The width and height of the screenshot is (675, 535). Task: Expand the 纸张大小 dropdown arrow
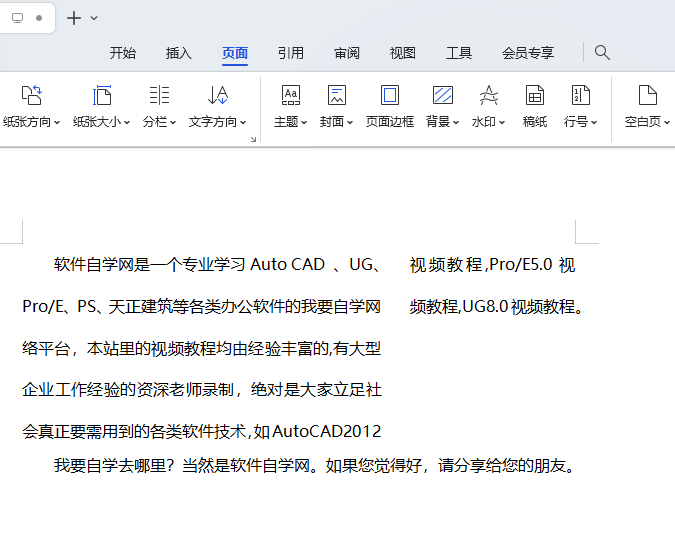[x=127, y=122]
